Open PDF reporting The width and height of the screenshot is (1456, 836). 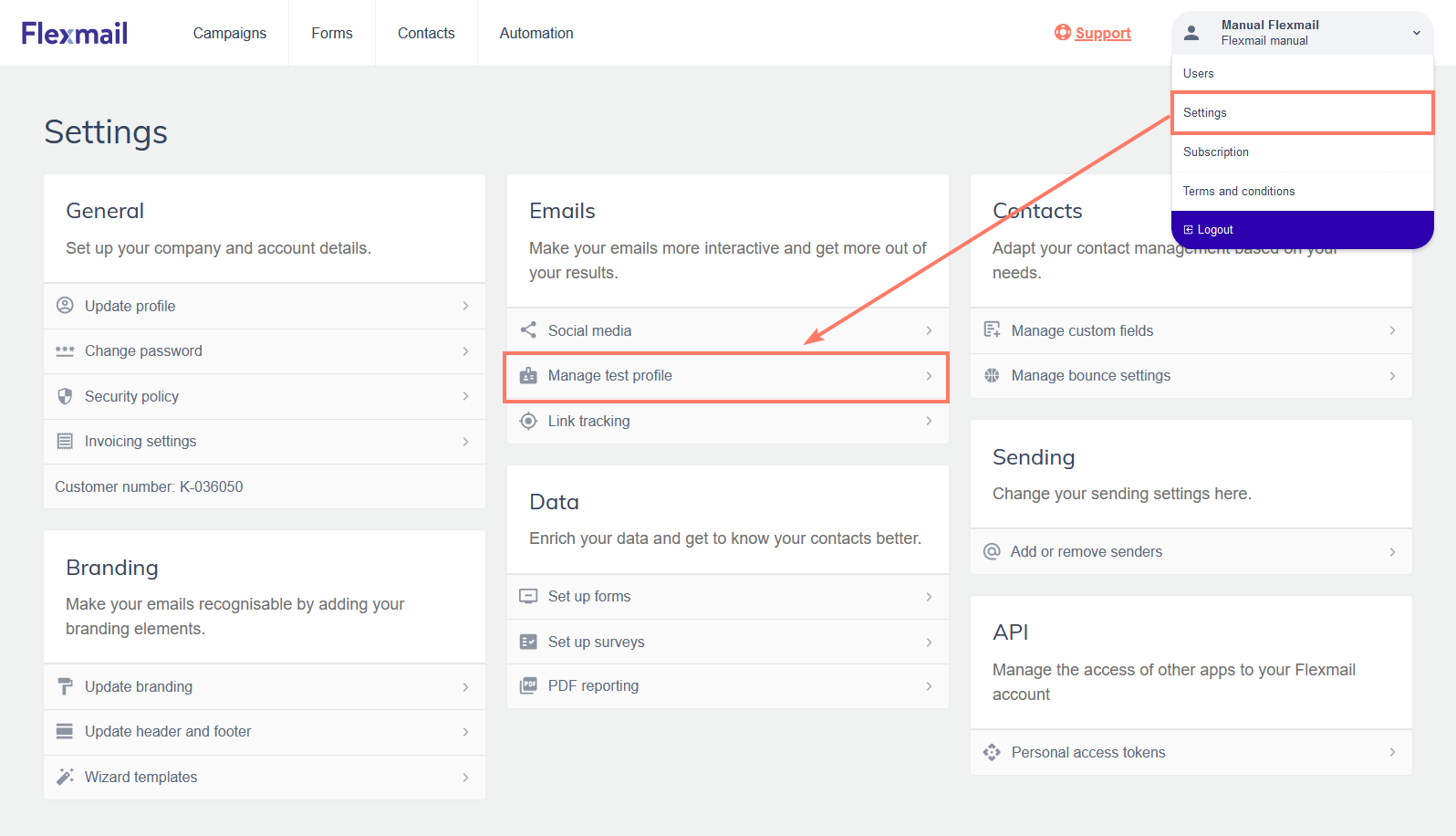point(727,686)
